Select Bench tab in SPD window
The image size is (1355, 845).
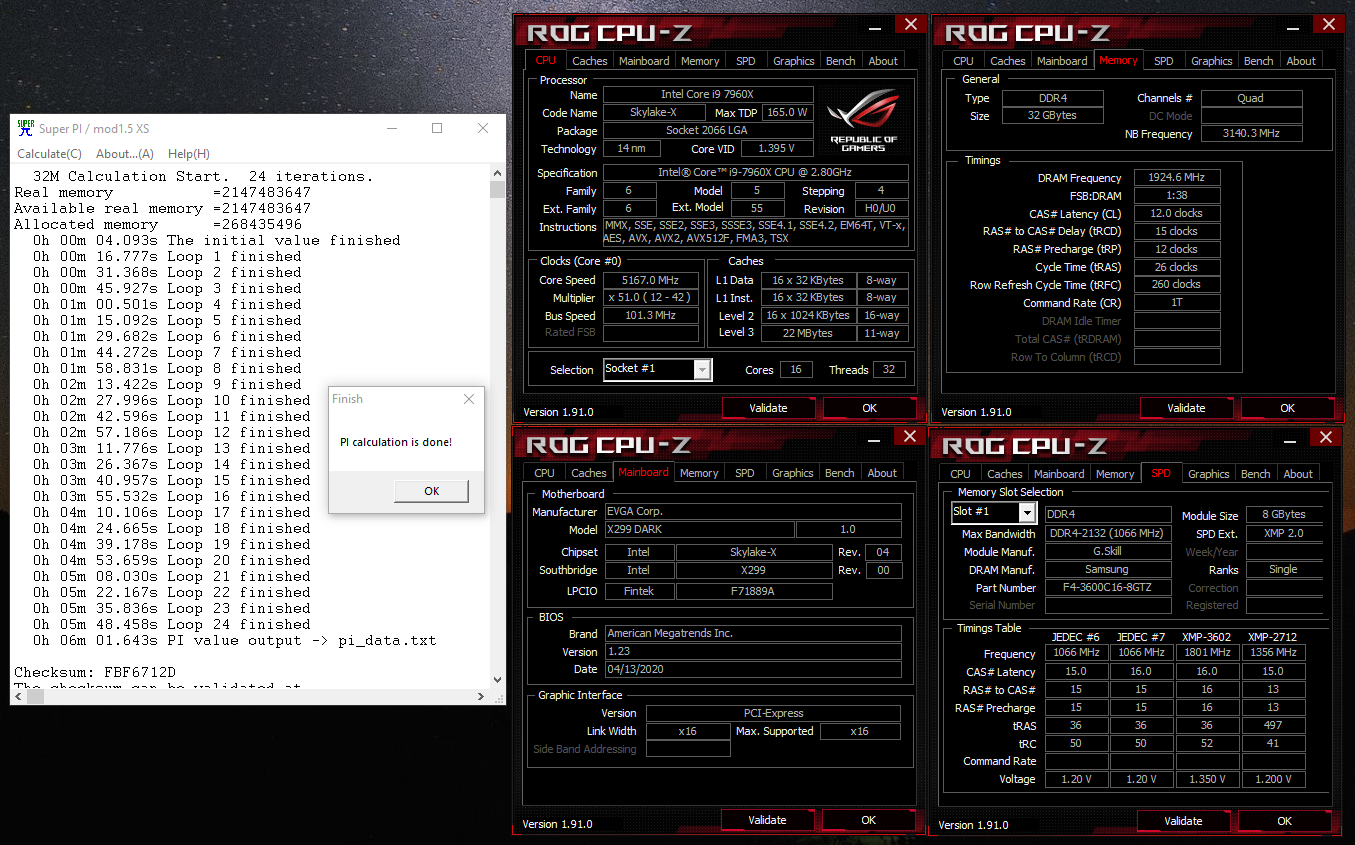(1256, 474)
